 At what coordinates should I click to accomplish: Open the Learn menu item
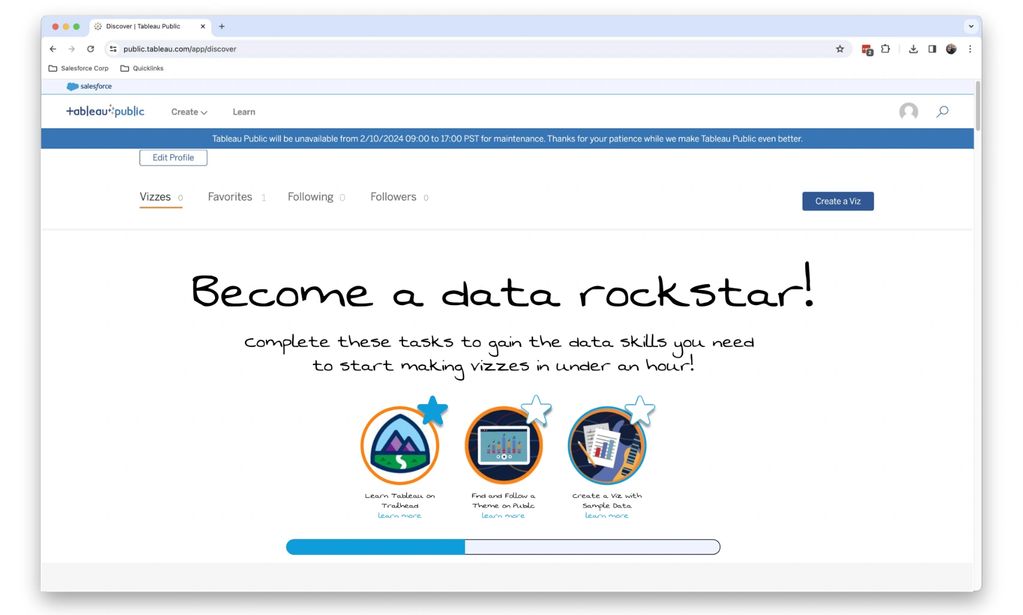244,112
